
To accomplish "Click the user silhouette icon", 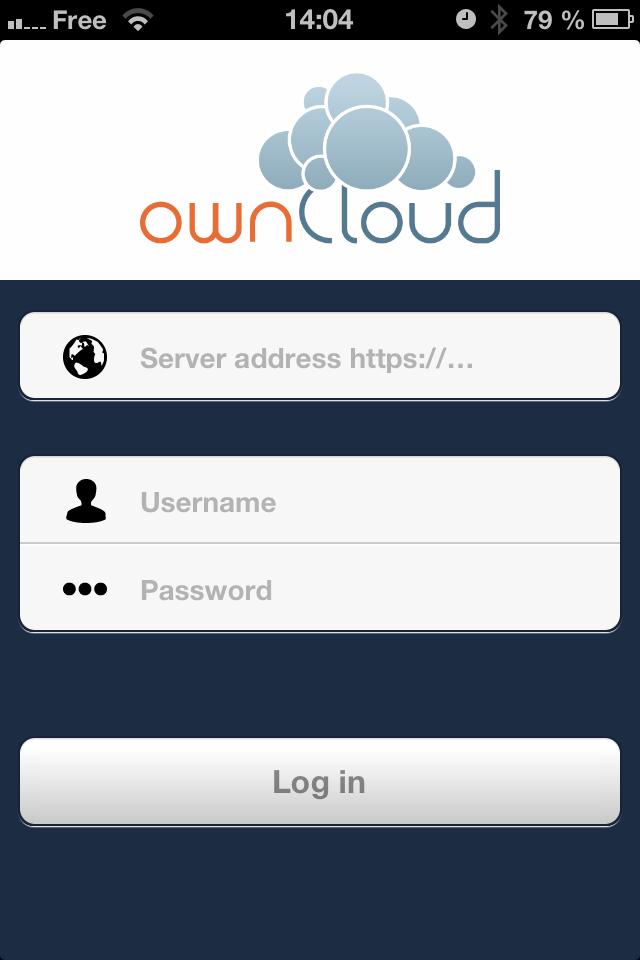I will (x=86, y=501).
